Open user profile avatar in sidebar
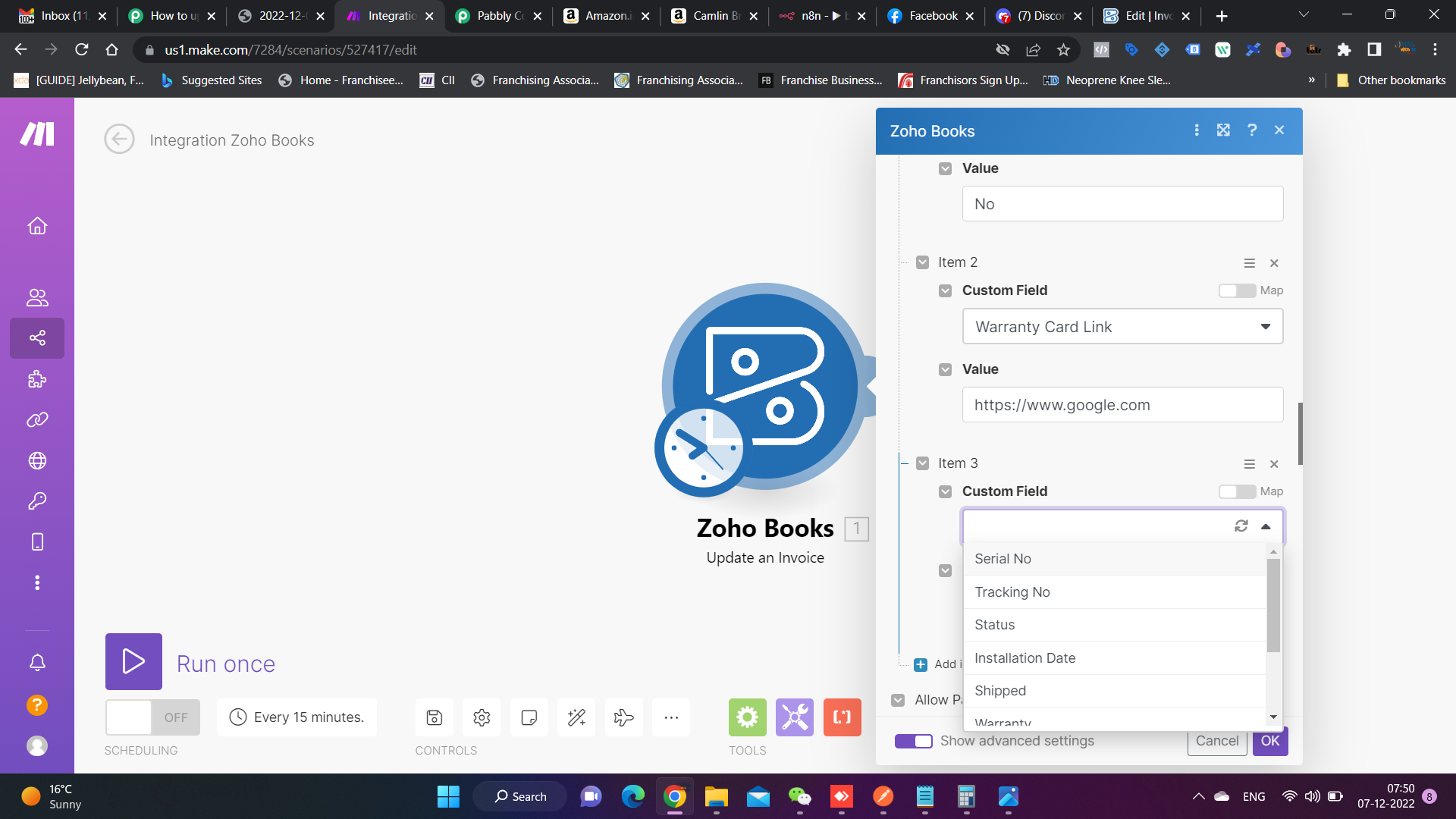 [x=37, y=746]
